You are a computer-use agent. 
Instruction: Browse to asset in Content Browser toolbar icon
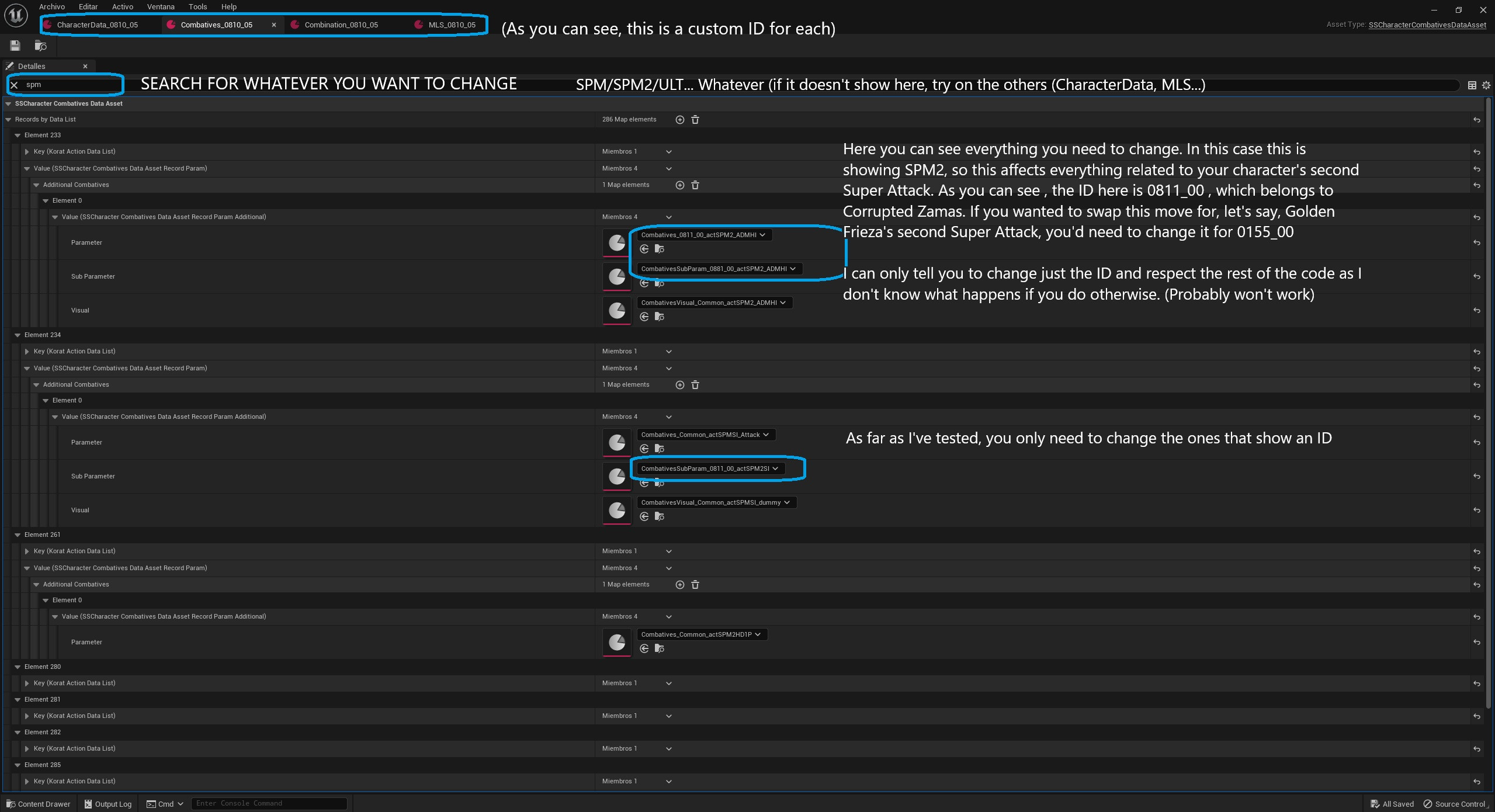click(40, 46)
